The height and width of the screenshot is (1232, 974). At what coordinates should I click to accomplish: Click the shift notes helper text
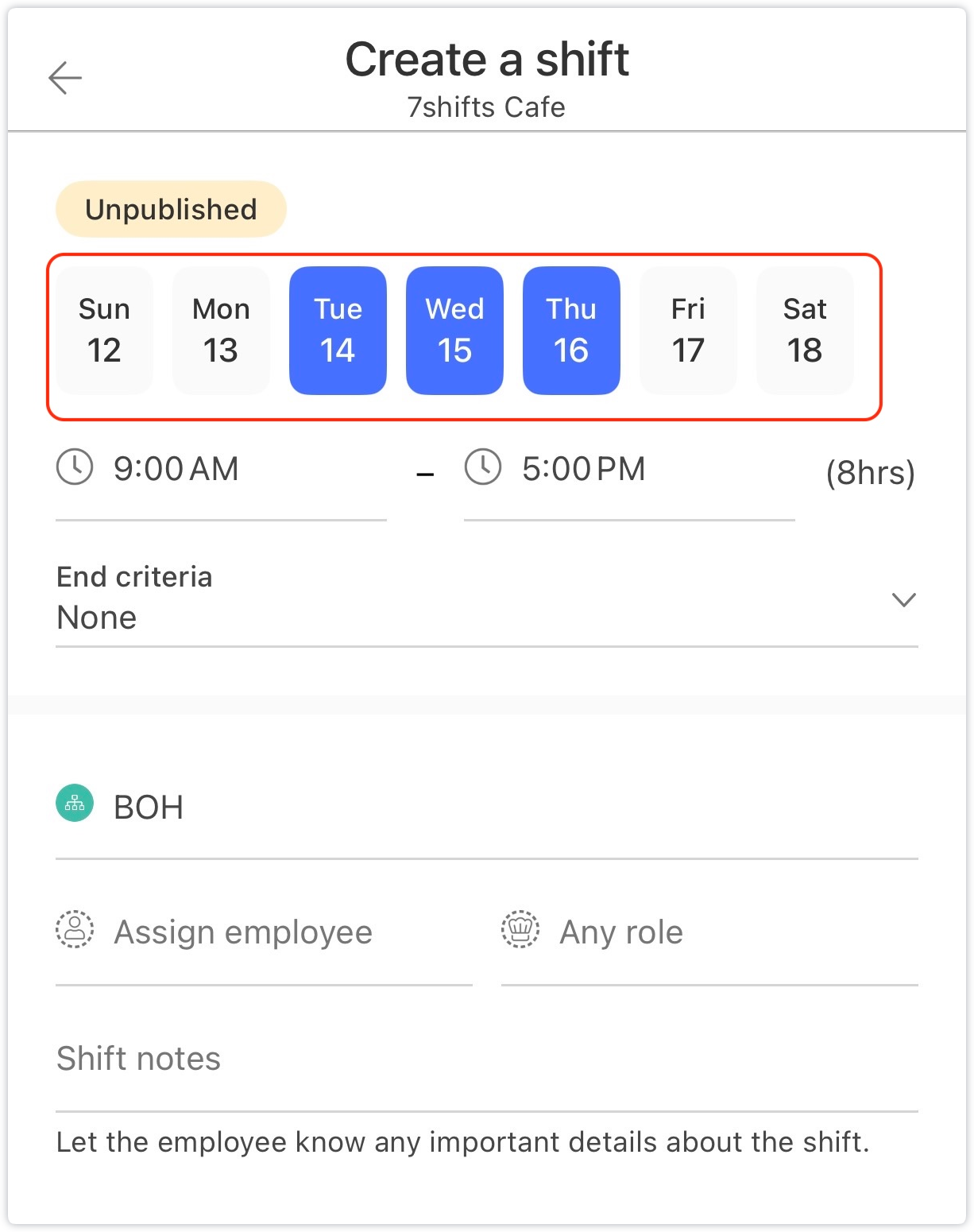point(463,1142)
